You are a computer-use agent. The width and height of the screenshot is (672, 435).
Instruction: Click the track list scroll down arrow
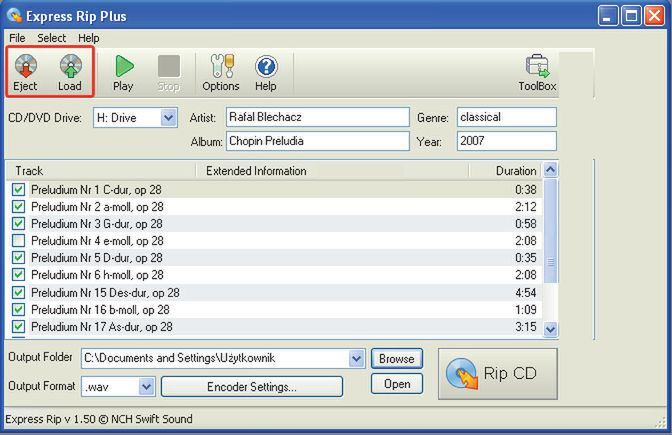point(550,329)
